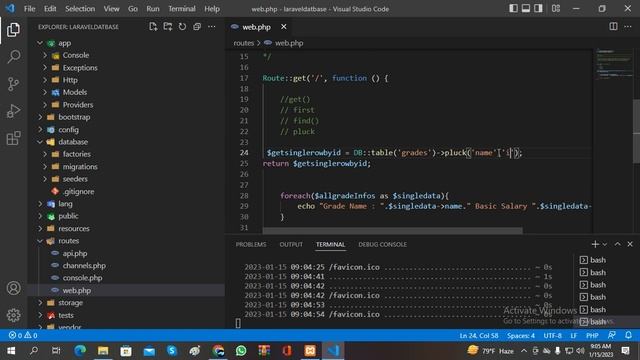
Task: Open terminal launch profile dropdown
Action: pyautogui.click(x=605, y=244)
